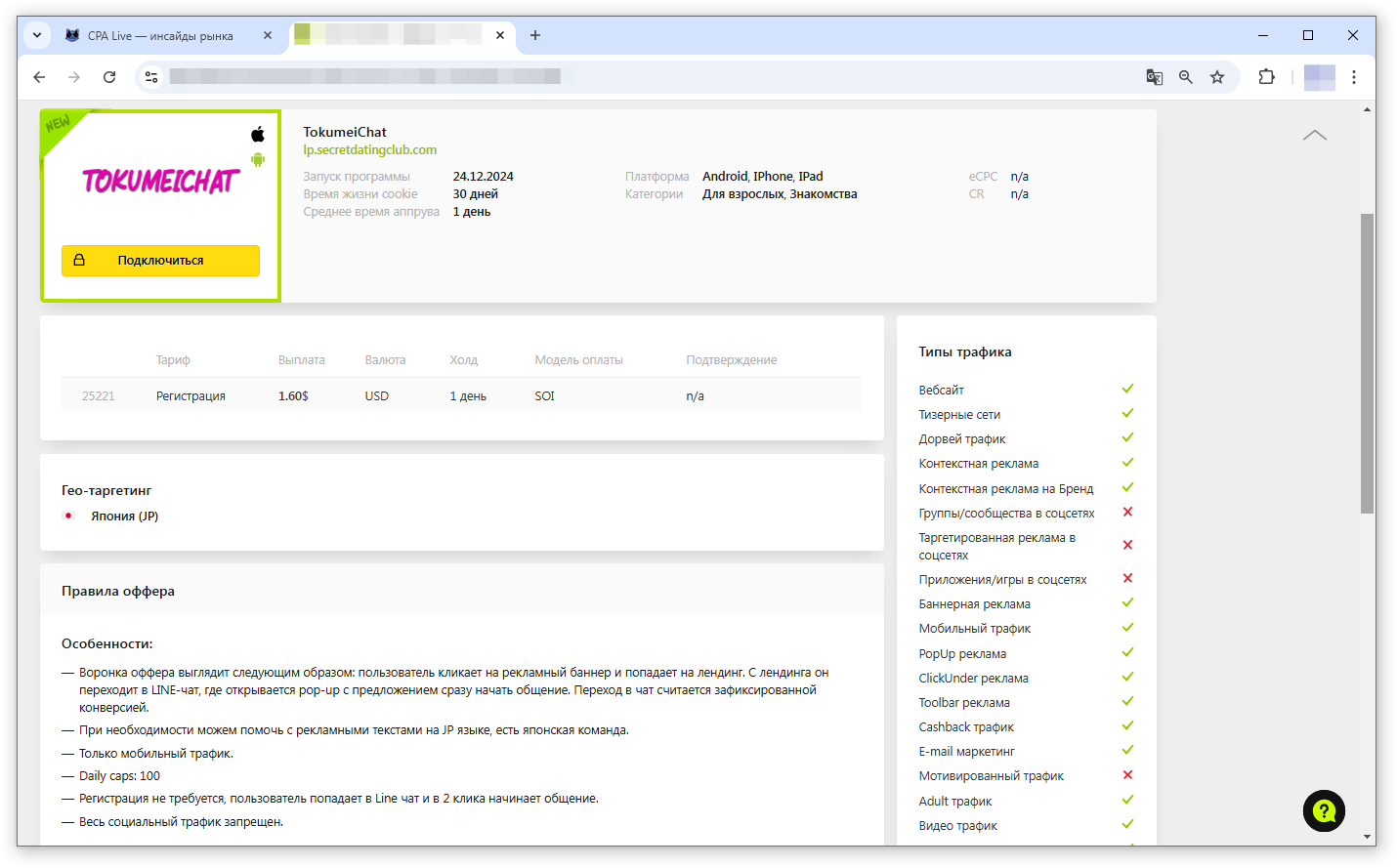Click the Apple platform icon

point(258,135)
